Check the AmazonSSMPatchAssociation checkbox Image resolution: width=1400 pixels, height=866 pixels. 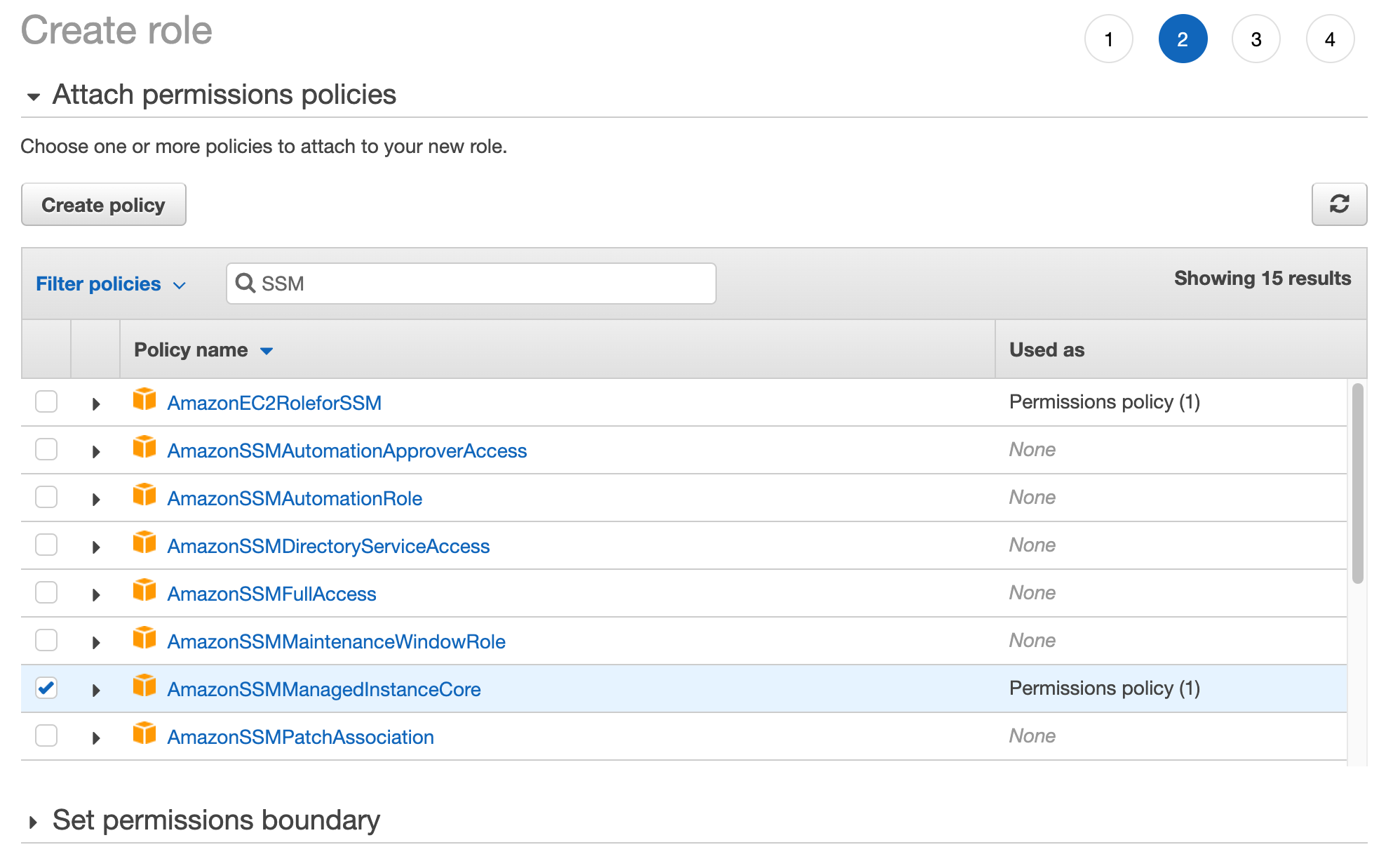coord(46,735)
